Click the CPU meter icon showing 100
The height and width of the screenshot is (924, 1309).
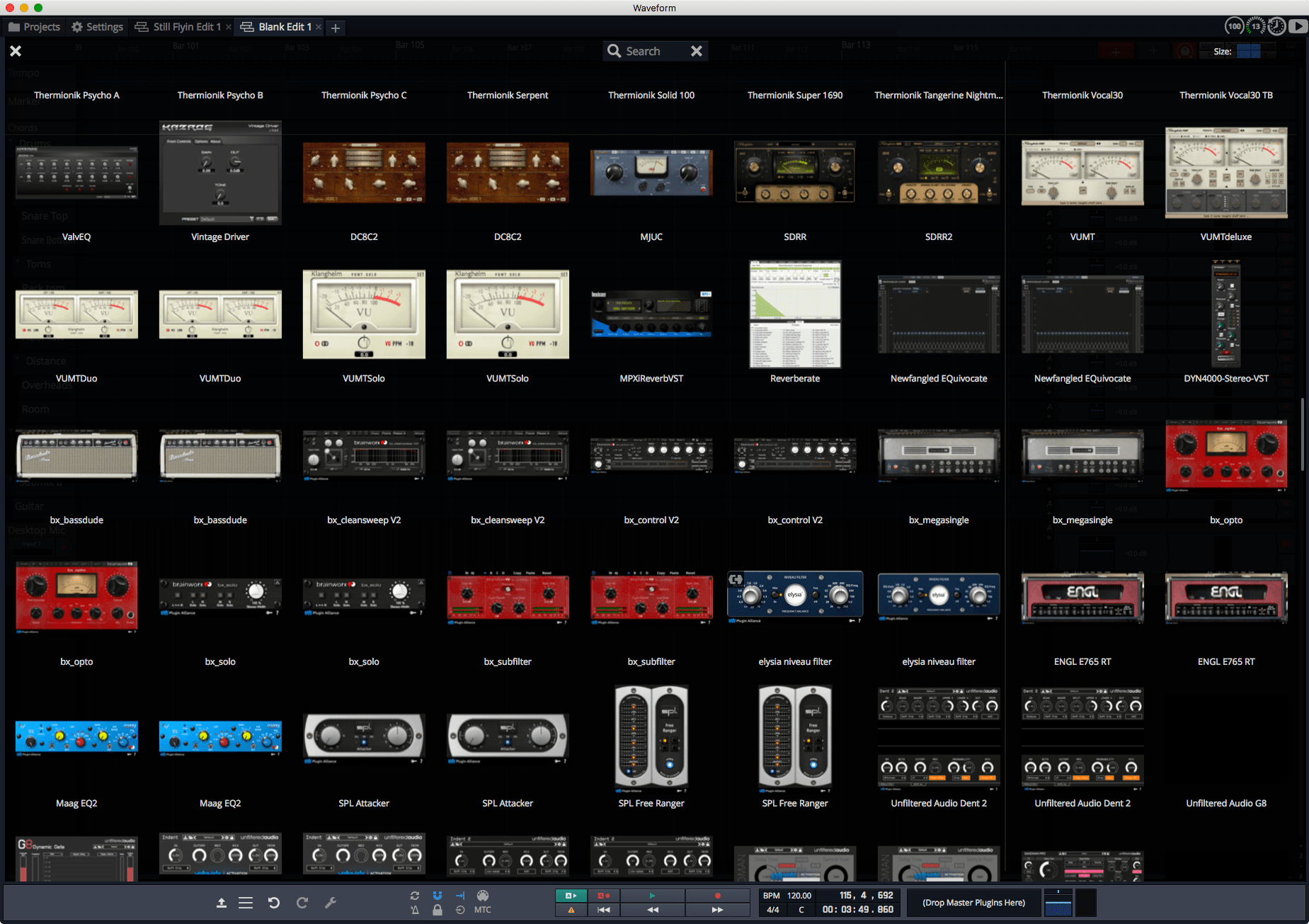1234,25
